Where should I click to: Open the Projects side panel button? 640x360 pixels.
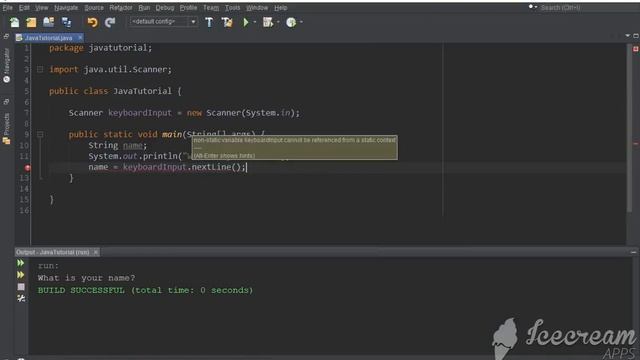click(7, 129)
